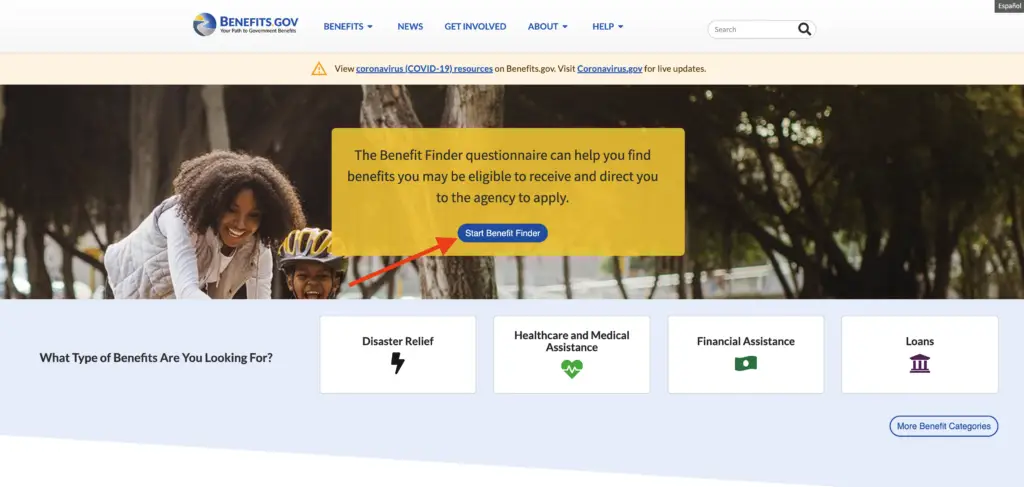The image size is (1024, 487).
Task: Click the search magnifying glass icon
Action: (x=804, y=29)
